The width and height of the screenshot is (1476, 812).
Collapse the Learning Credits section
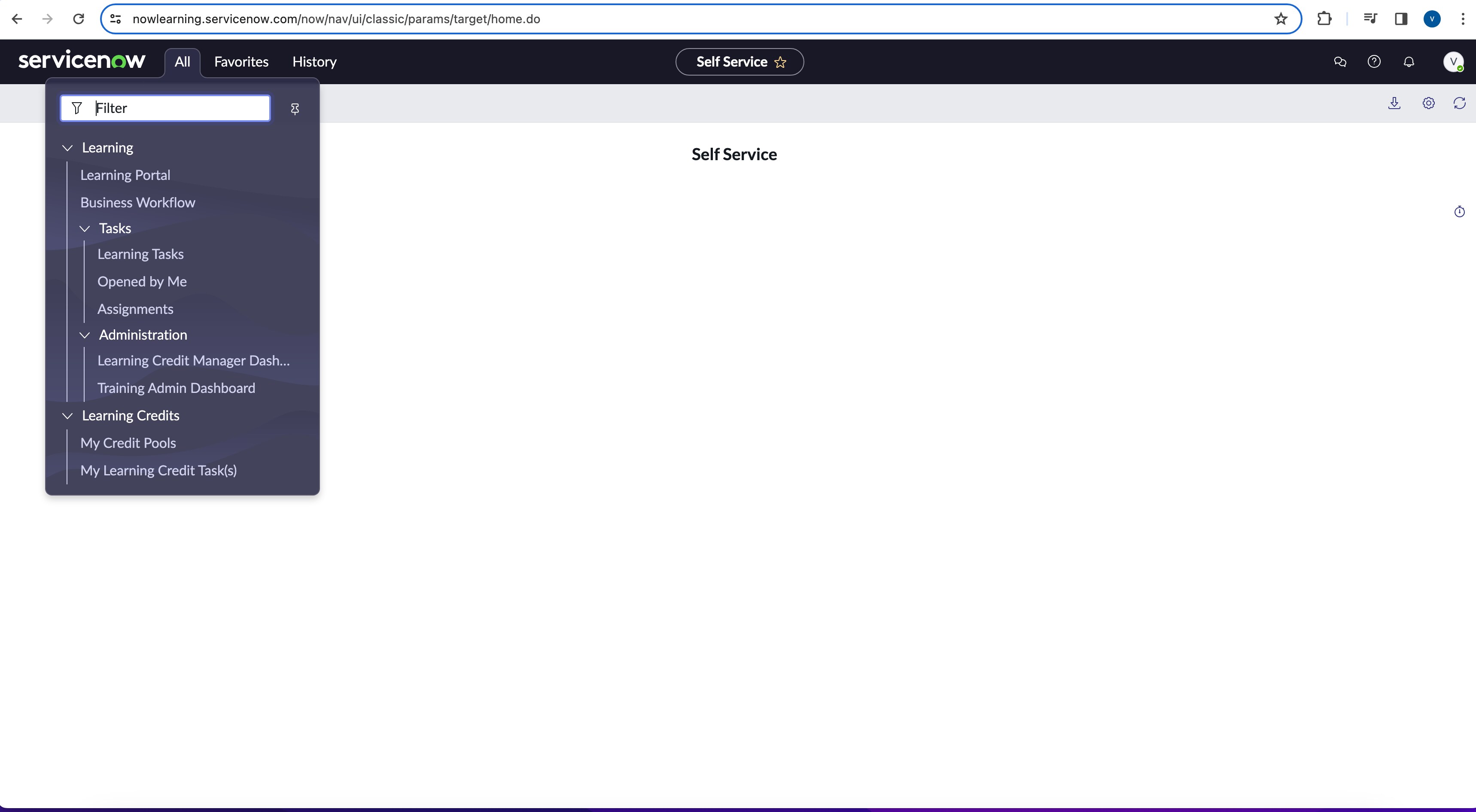tap(67, 416)
